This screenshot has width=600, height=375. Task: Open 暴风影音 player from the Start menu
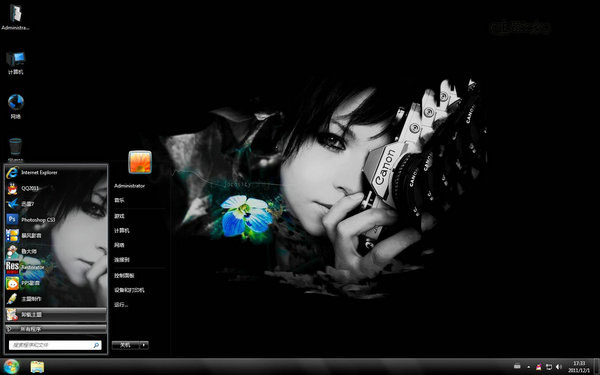tap(56, 235)
